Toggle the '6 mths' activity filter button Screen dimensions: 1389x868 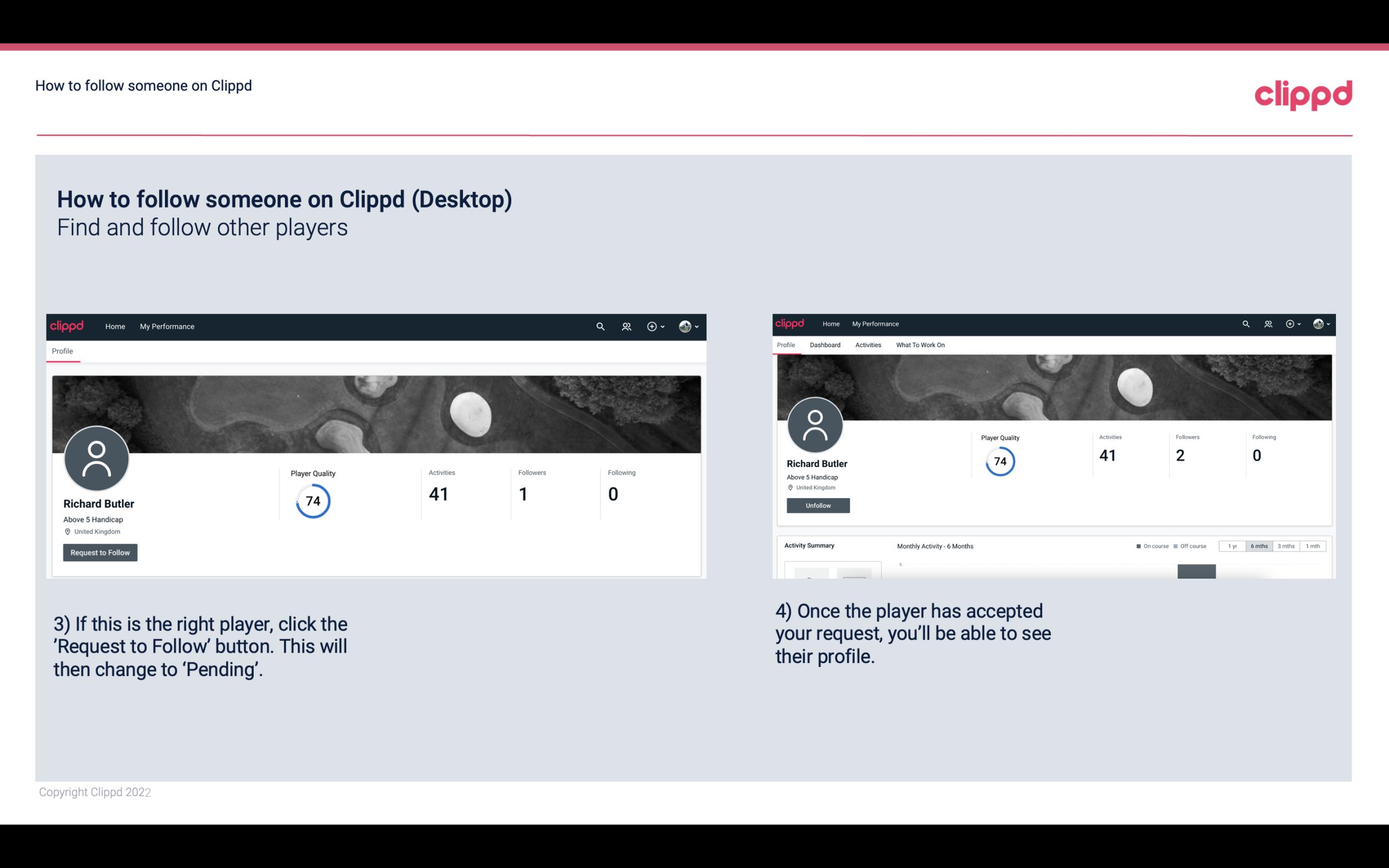point(1258,546)
